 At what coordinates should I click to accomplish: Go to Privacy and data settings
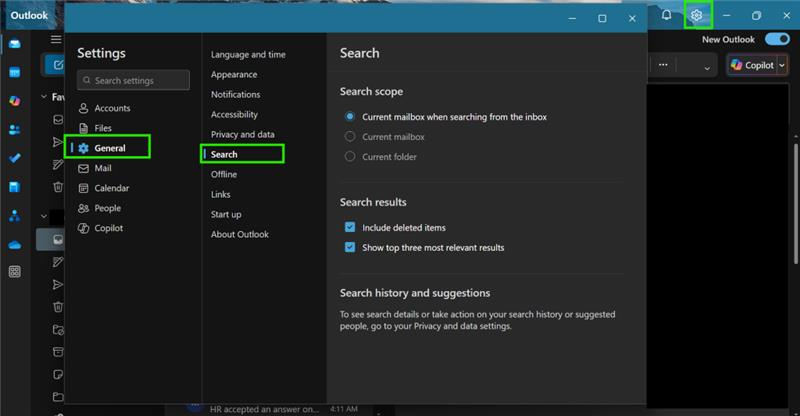(x=243, y=134)
